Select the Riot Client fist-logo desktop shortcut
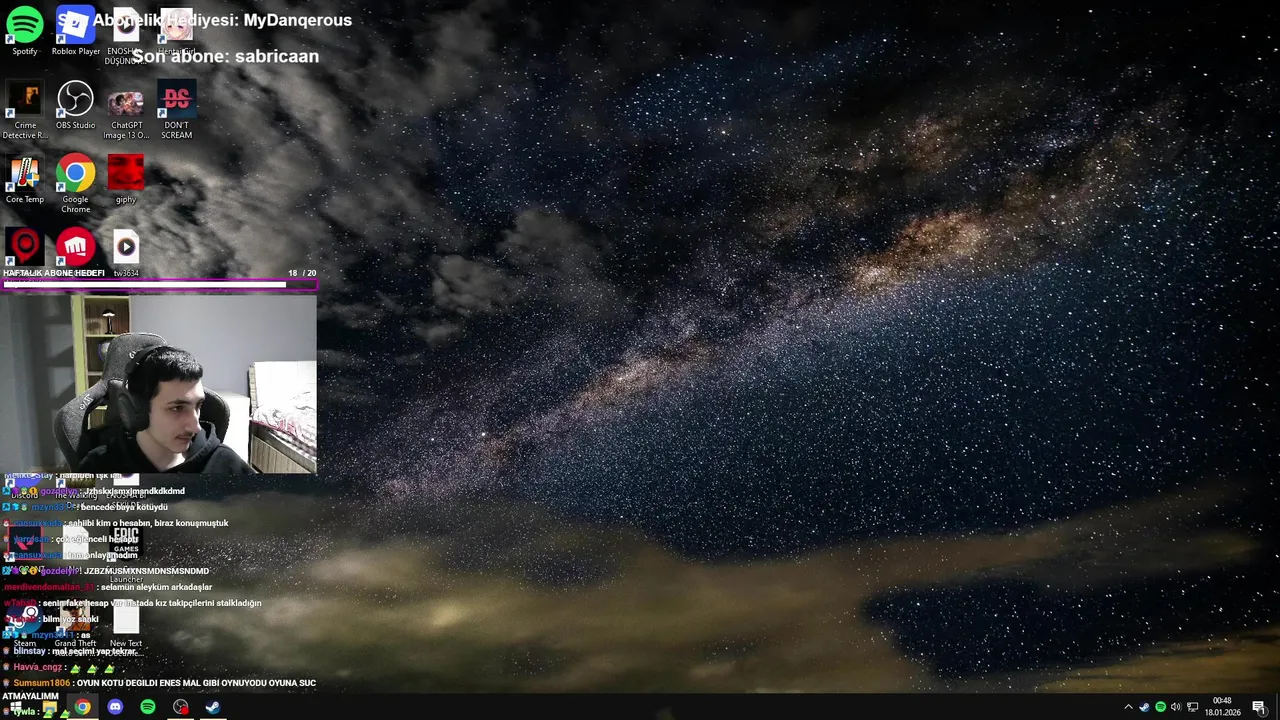 75,246
